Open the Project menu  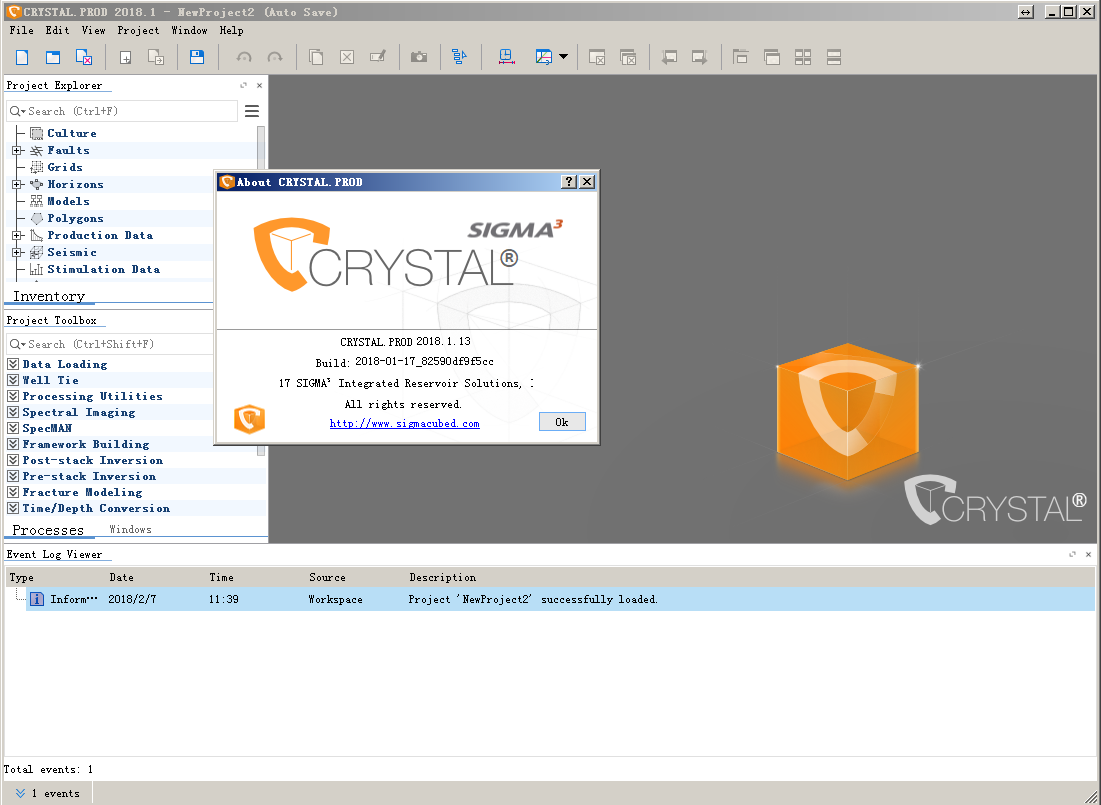[x=138, y=30]
